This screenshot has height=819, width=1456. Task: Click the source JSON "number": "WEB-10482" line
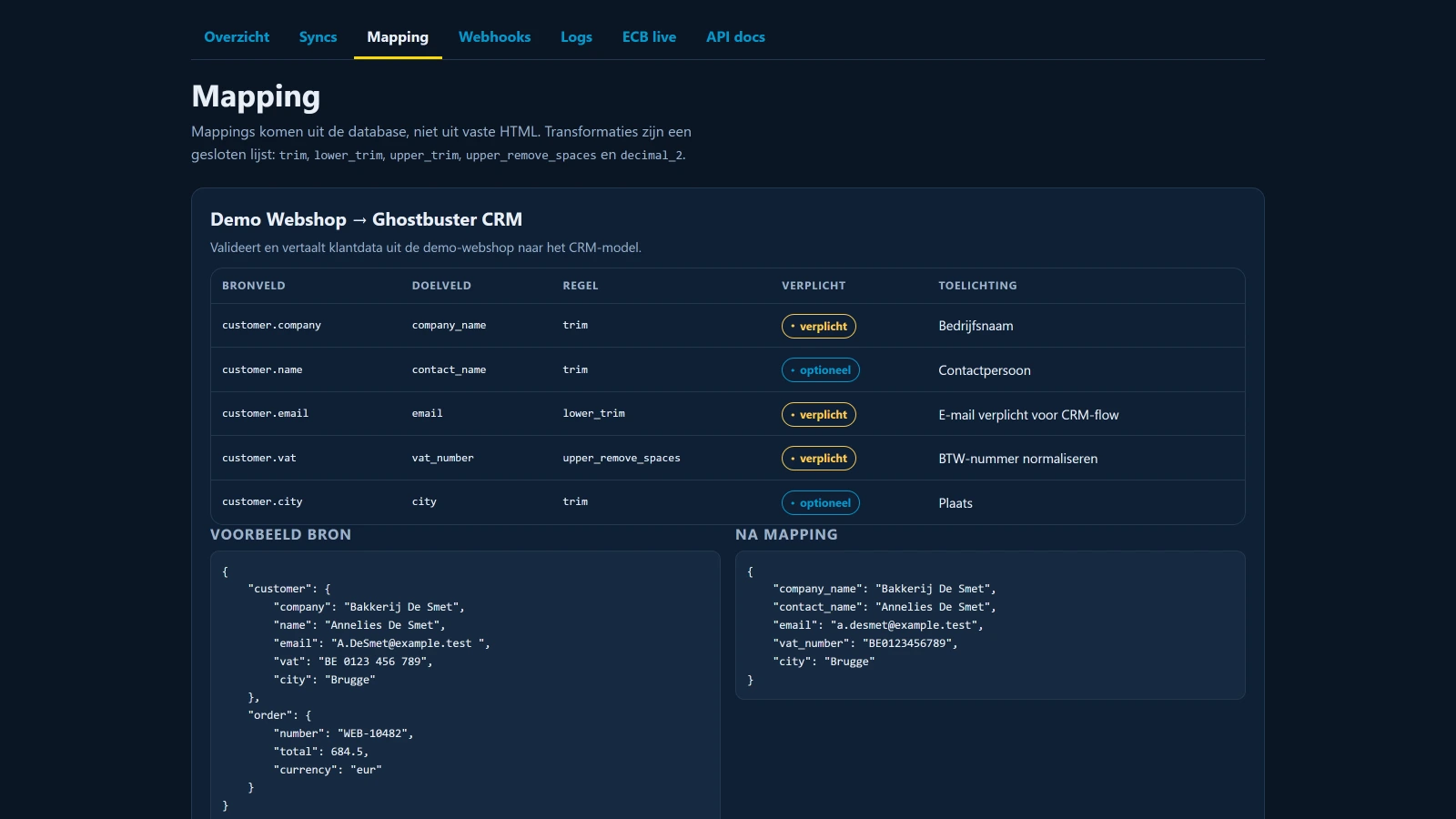pos(344,733)
